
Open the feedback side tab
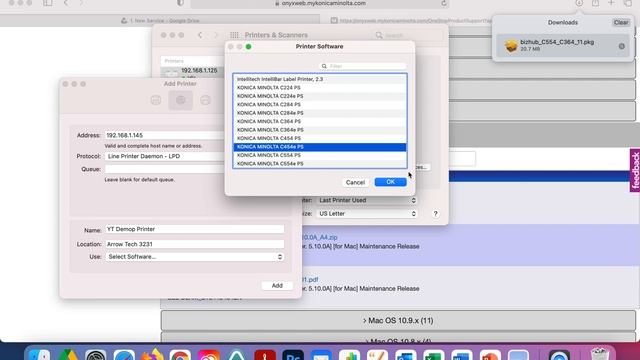[635, 170]
